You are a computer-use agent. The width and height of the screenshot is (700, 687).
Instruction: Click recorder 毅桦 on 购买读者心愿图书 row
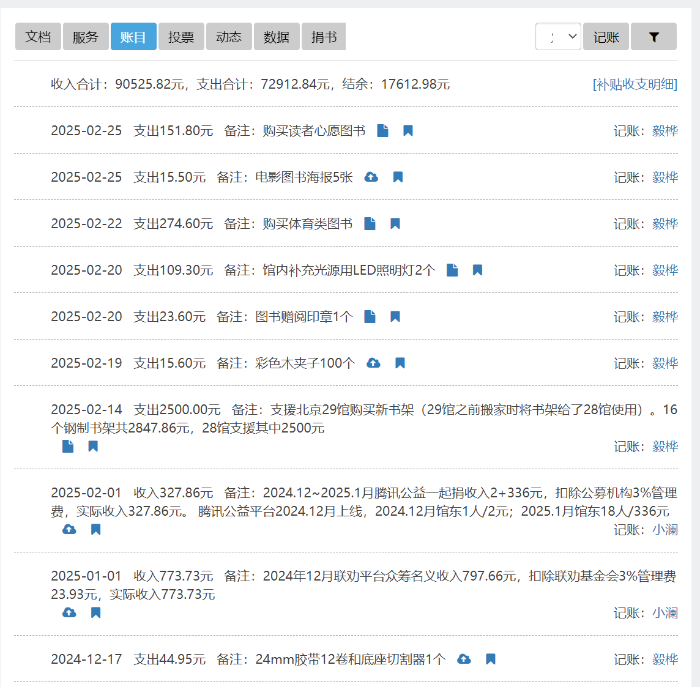pyautogui.click(x=665, y=131)
